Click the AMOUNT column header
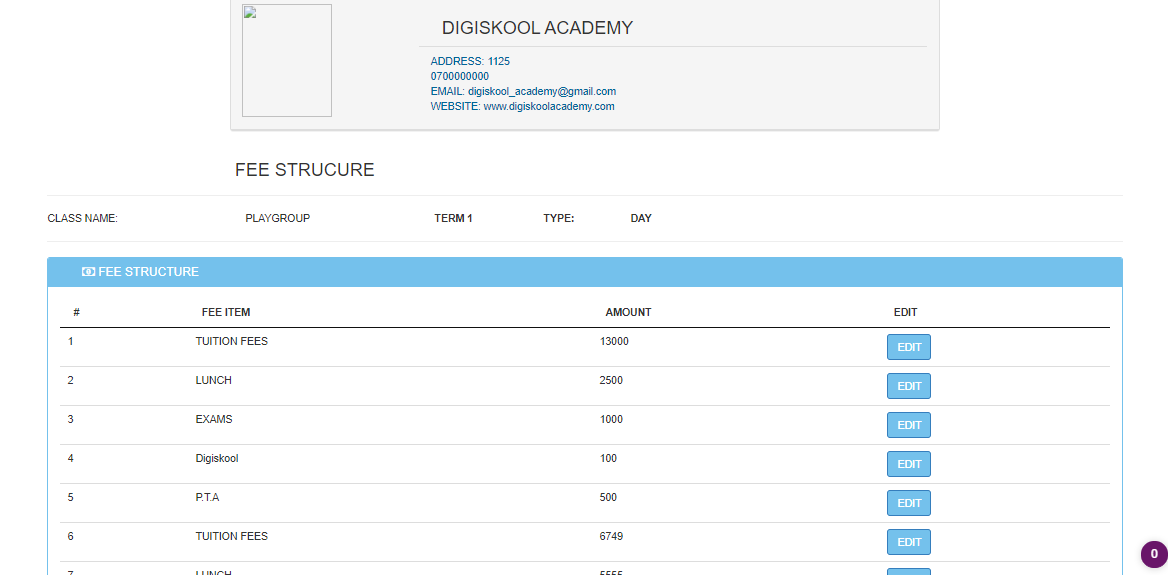This screenshot has width=1168, height=575. click(628, 312)
